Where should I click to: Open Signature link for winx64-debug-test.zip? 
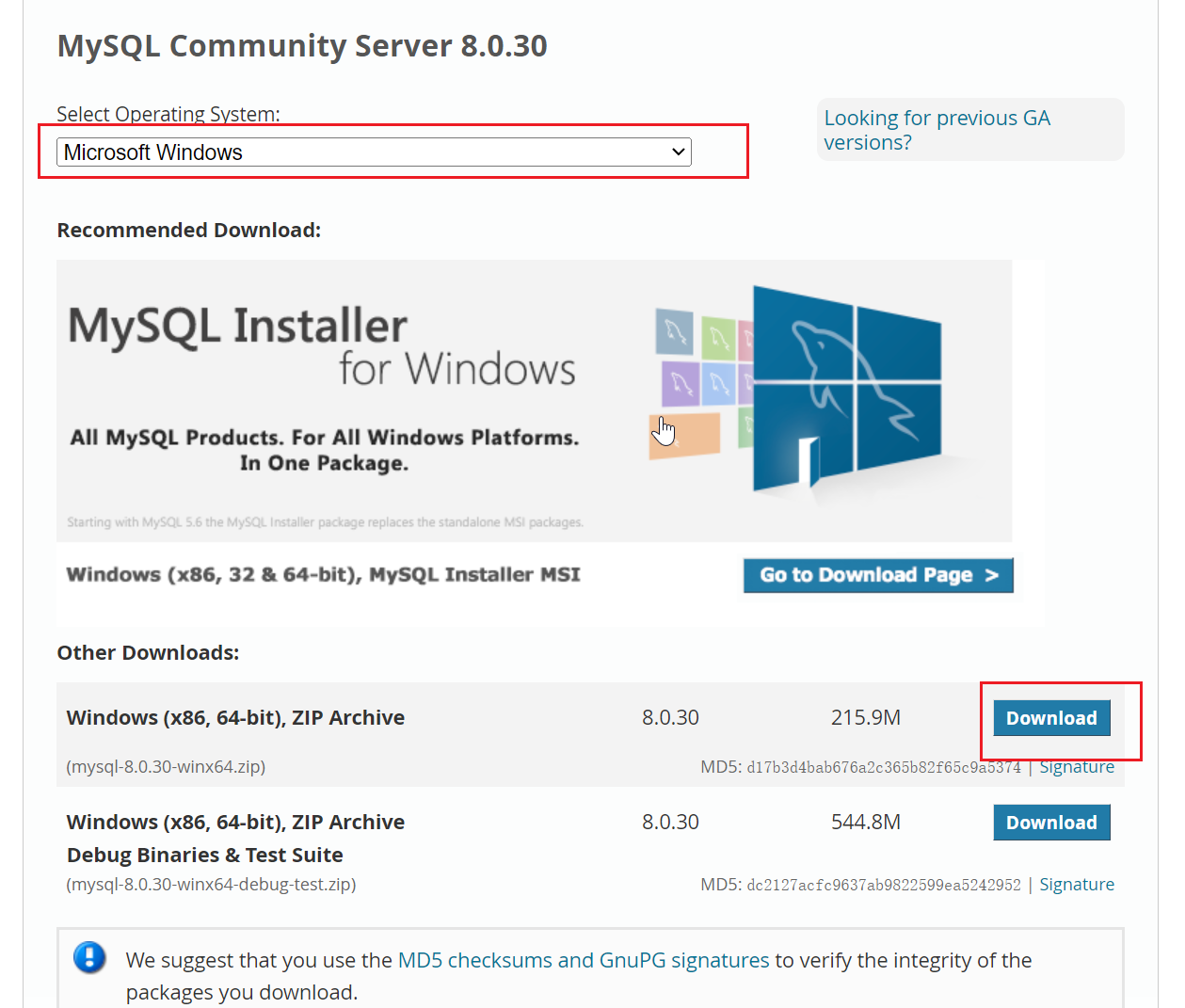[1077, 885]
